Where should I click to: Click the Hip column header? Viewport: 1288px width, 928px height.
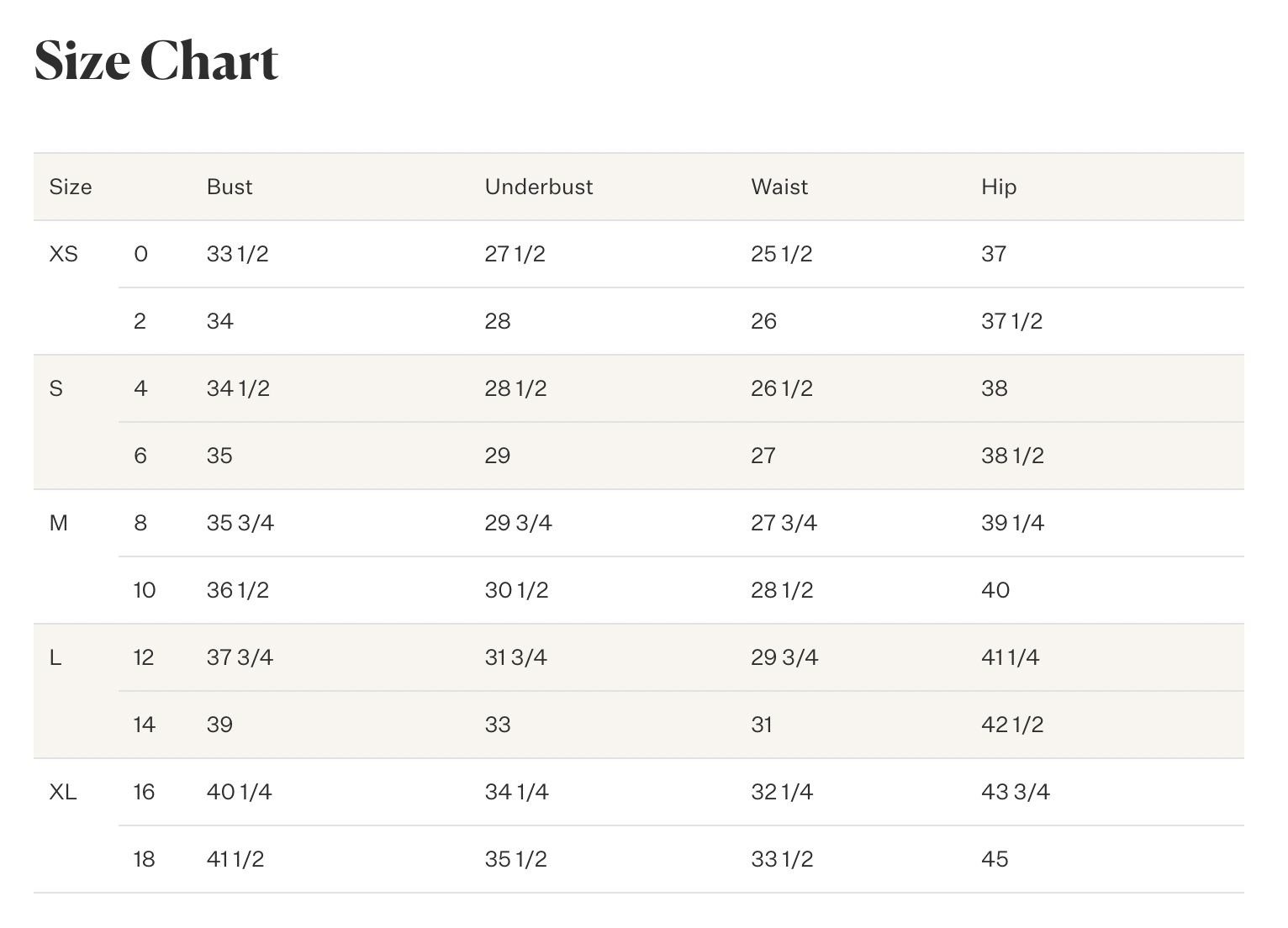coord(999,187)
